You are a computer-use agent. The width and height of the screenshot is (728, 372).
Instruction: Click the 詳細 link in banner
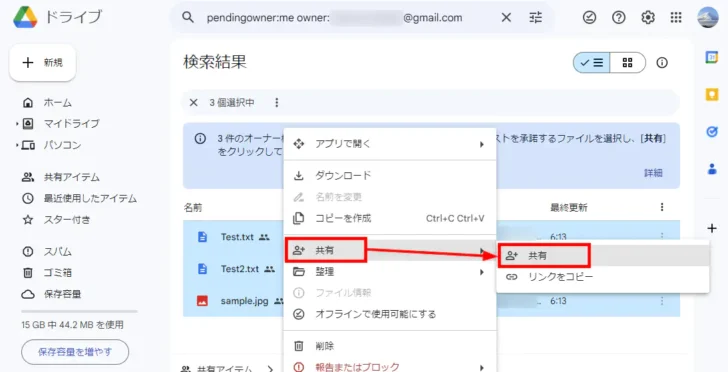pyautogui.click(x=653, y=173)
